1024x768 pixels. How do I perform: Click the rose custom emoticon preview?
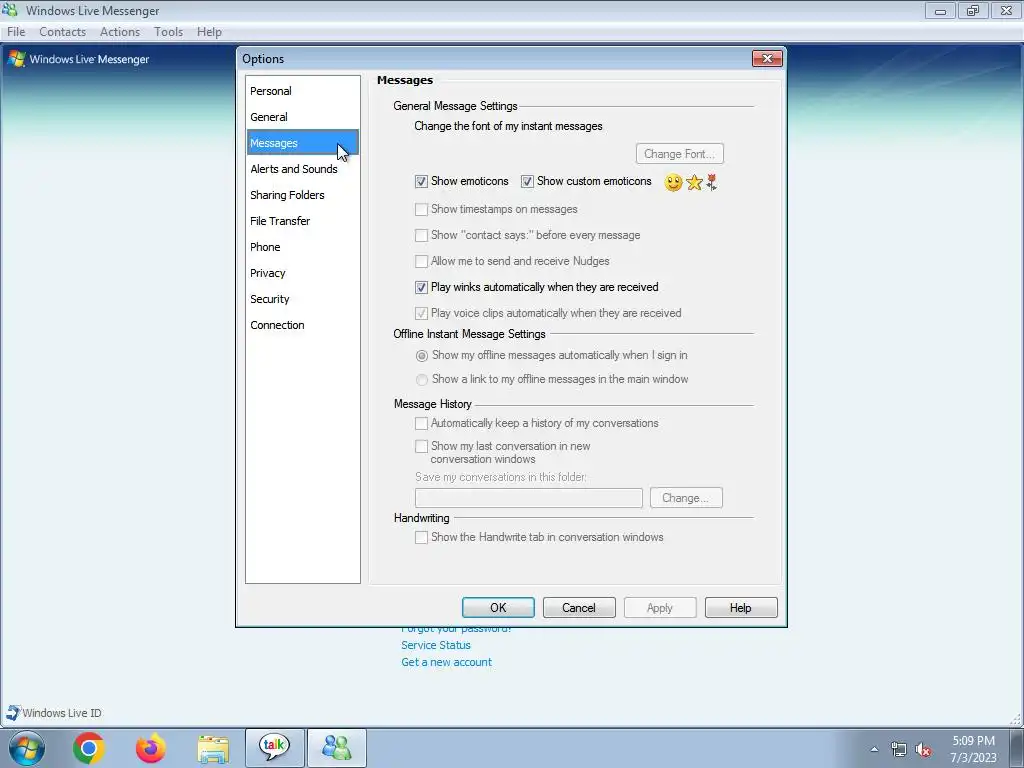coord(712,182)
